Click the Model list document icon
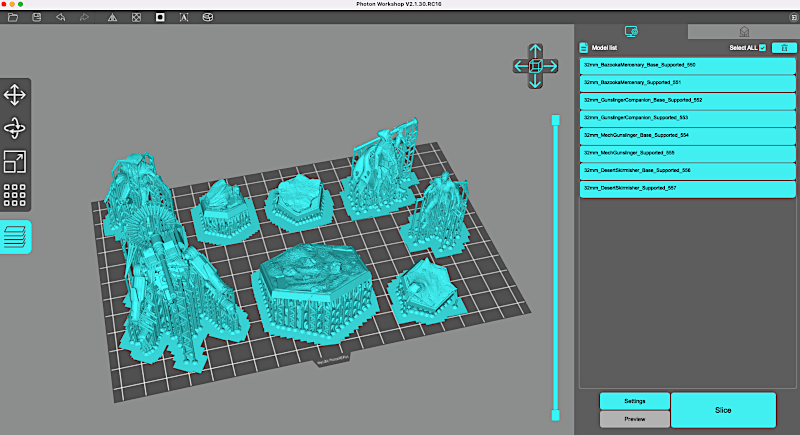This screenshot has height=435, width=800. tap(584, 48)
